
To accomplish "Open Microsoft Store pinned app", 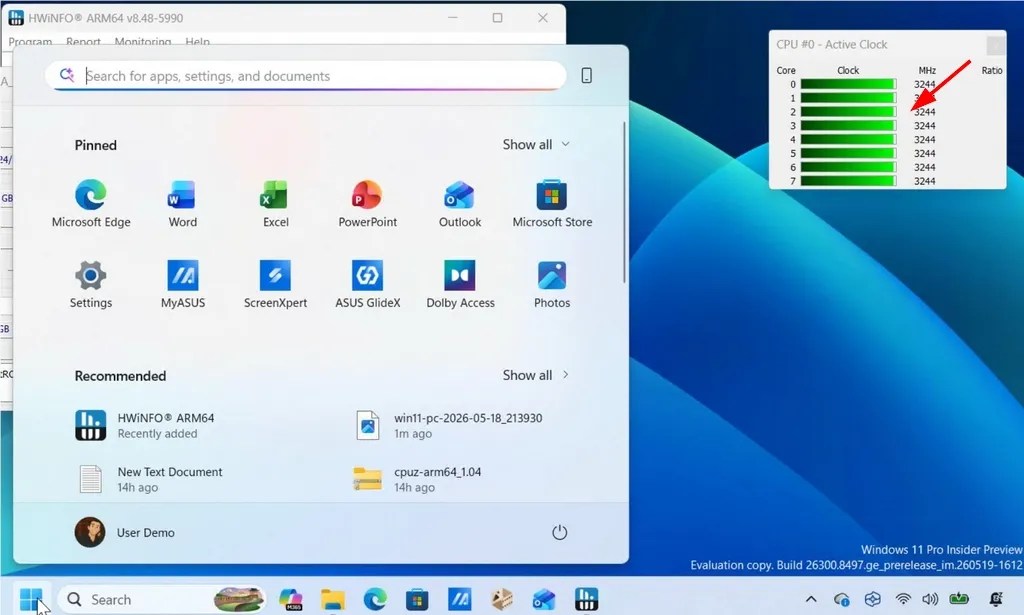I will click(552, 203).
